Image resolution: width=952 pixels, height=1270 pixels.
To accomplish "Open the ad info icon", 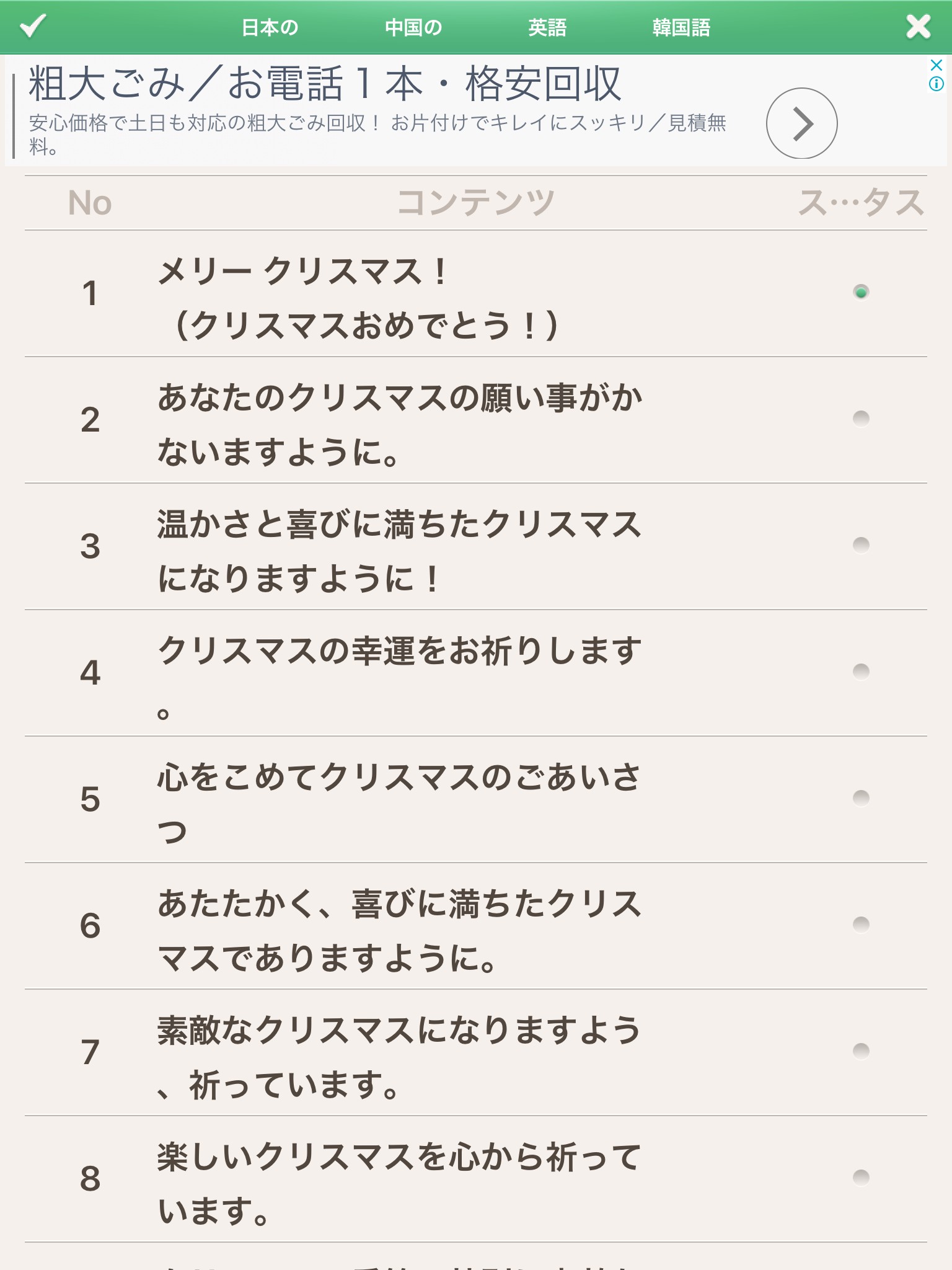I will pos(937,84).
